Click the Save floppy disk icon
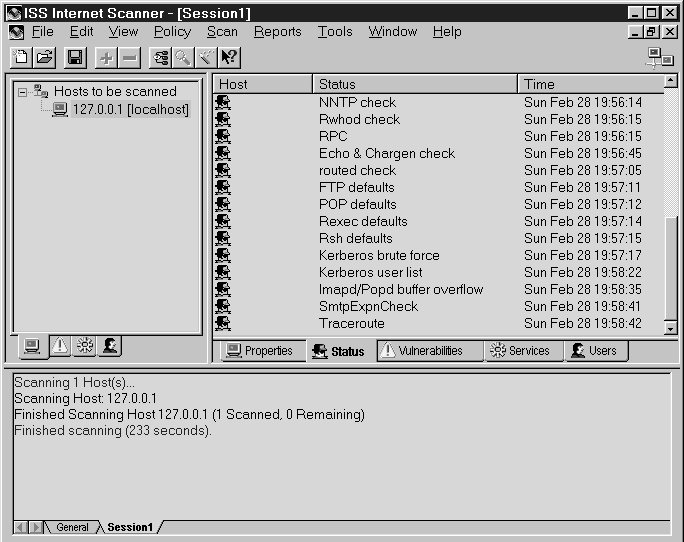The height and width of the screenshot is (542, 684). [76, 58]
